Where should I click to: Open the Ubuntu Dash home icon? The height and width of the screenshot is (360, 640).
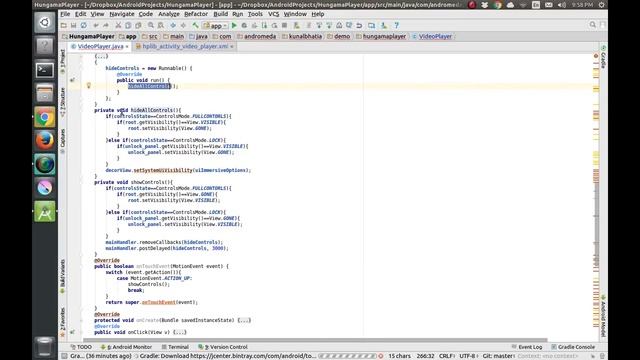pos(44,22)
